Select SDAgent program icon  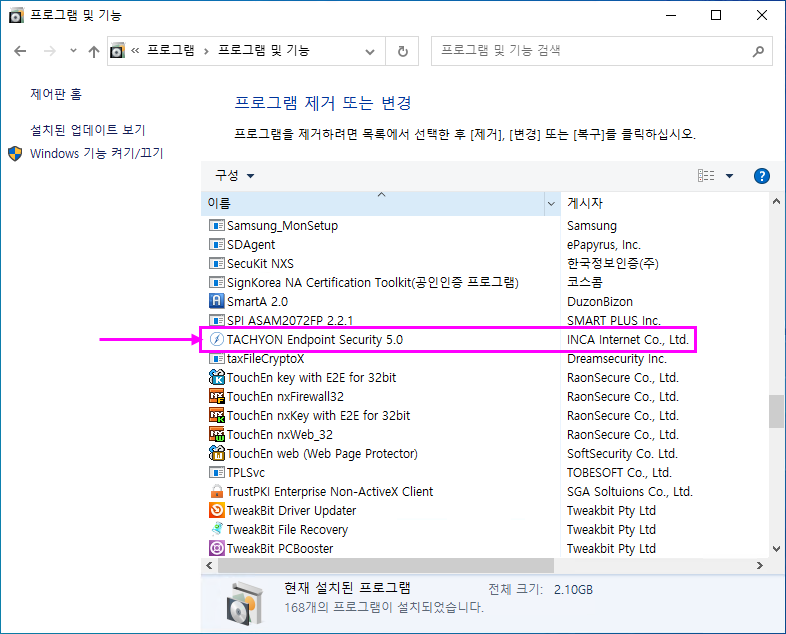click(217, 245)
